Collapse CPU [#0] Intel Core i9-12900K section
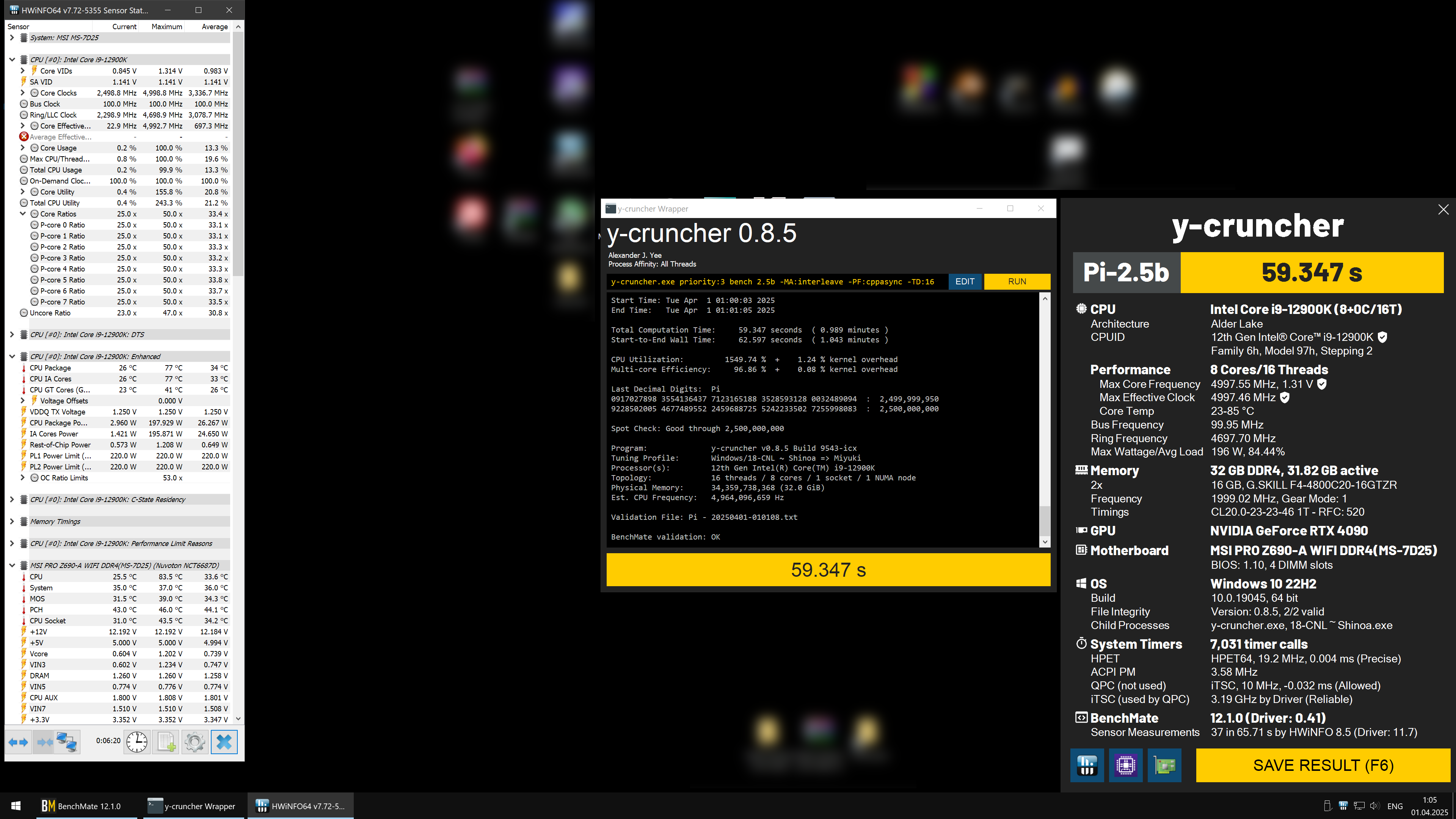The height and width of the screenshot is (819, 1456). click(12, 60)
